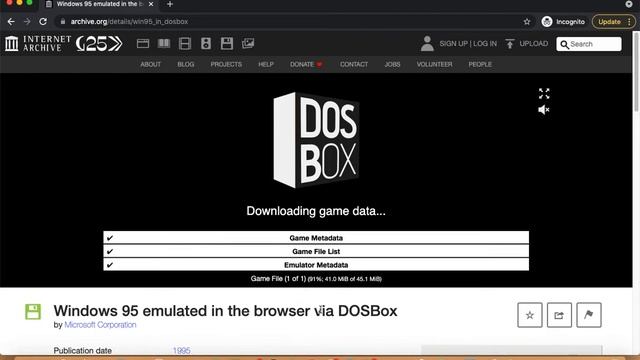Open the Microsoft Corporation creator link
This screenshot has width=640, height=360.
pos(100,325)
